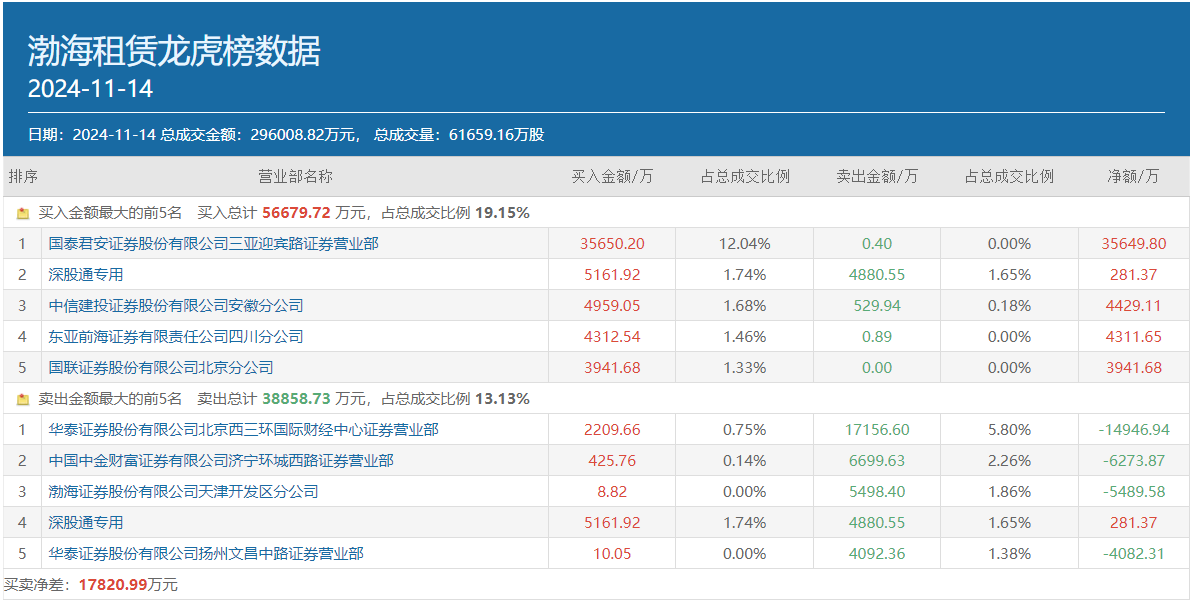Open the first 深股通专用 link in buy list
The height and width of the screenshot is (601, 1195).
(86, 274)
